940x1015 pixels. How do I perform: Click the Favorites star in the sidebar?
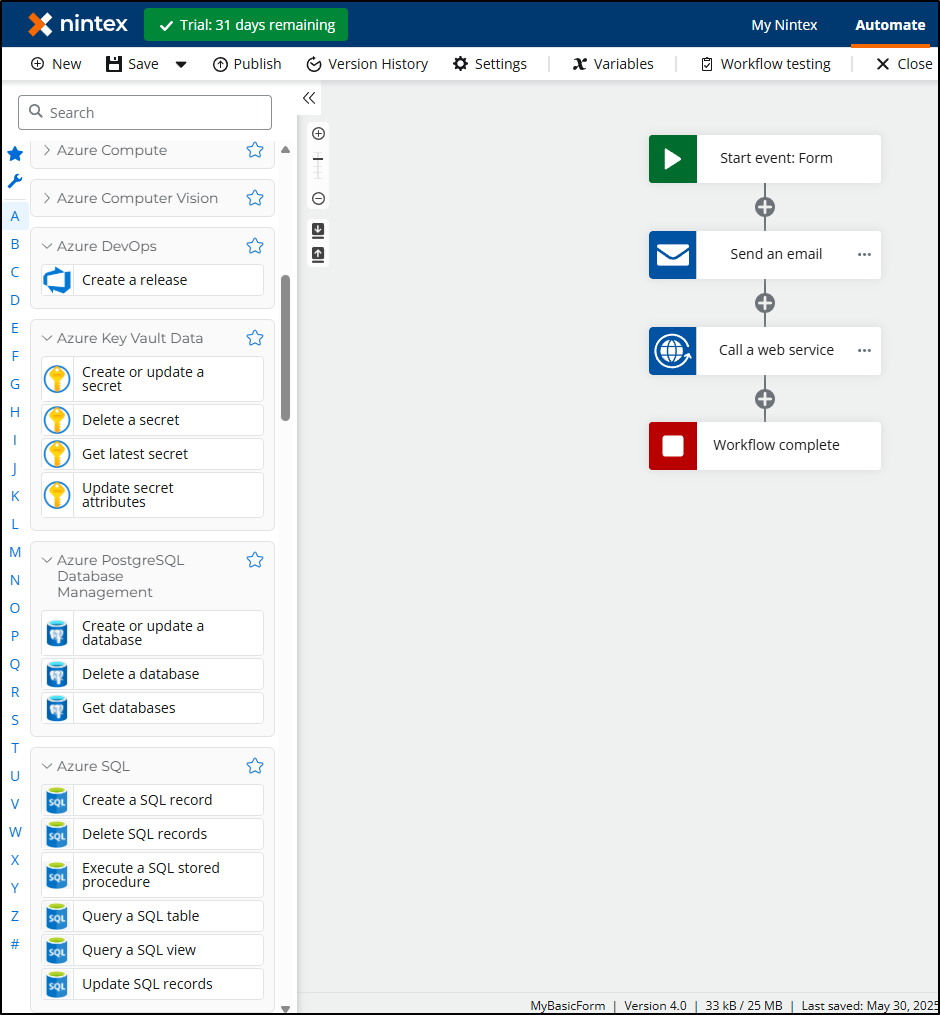tap(15, 153)
